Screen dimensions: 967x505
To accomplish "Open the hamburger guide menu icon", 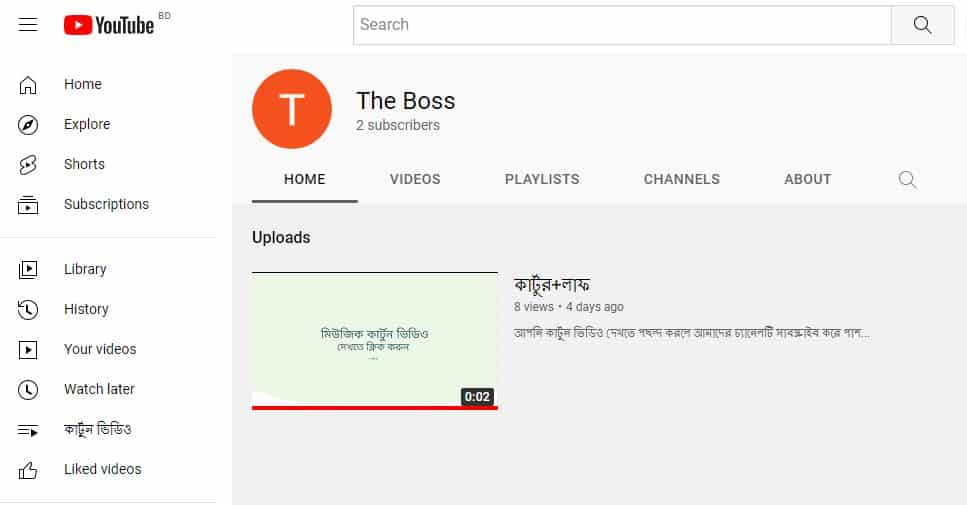I will (28, 25).
